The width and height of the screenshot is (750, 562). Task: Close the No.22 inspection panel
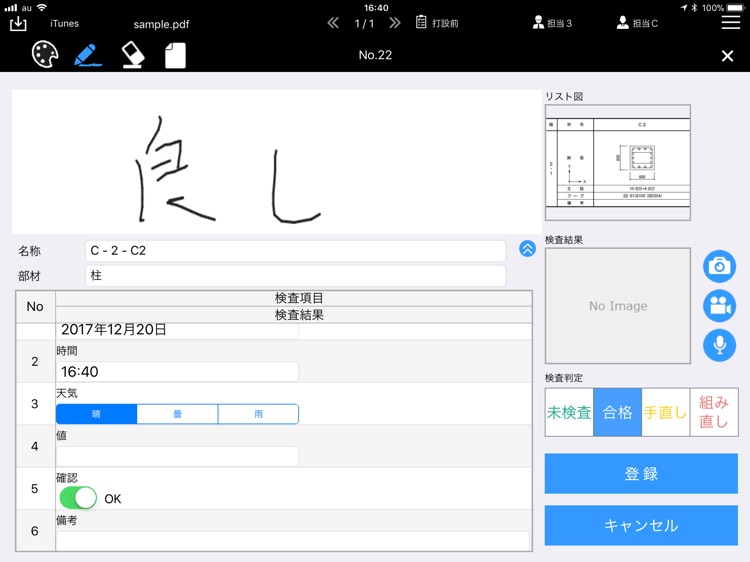pyautogui.click(x=728, y=56)
